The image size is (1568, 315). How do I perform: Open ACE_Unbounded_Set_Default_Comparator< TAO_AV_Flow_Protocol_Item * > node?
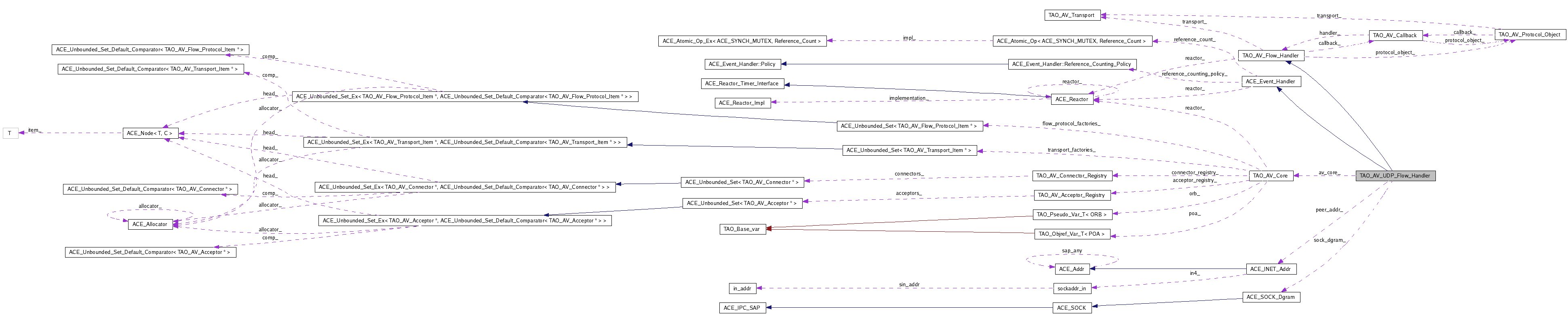click(x=150, y=49)
